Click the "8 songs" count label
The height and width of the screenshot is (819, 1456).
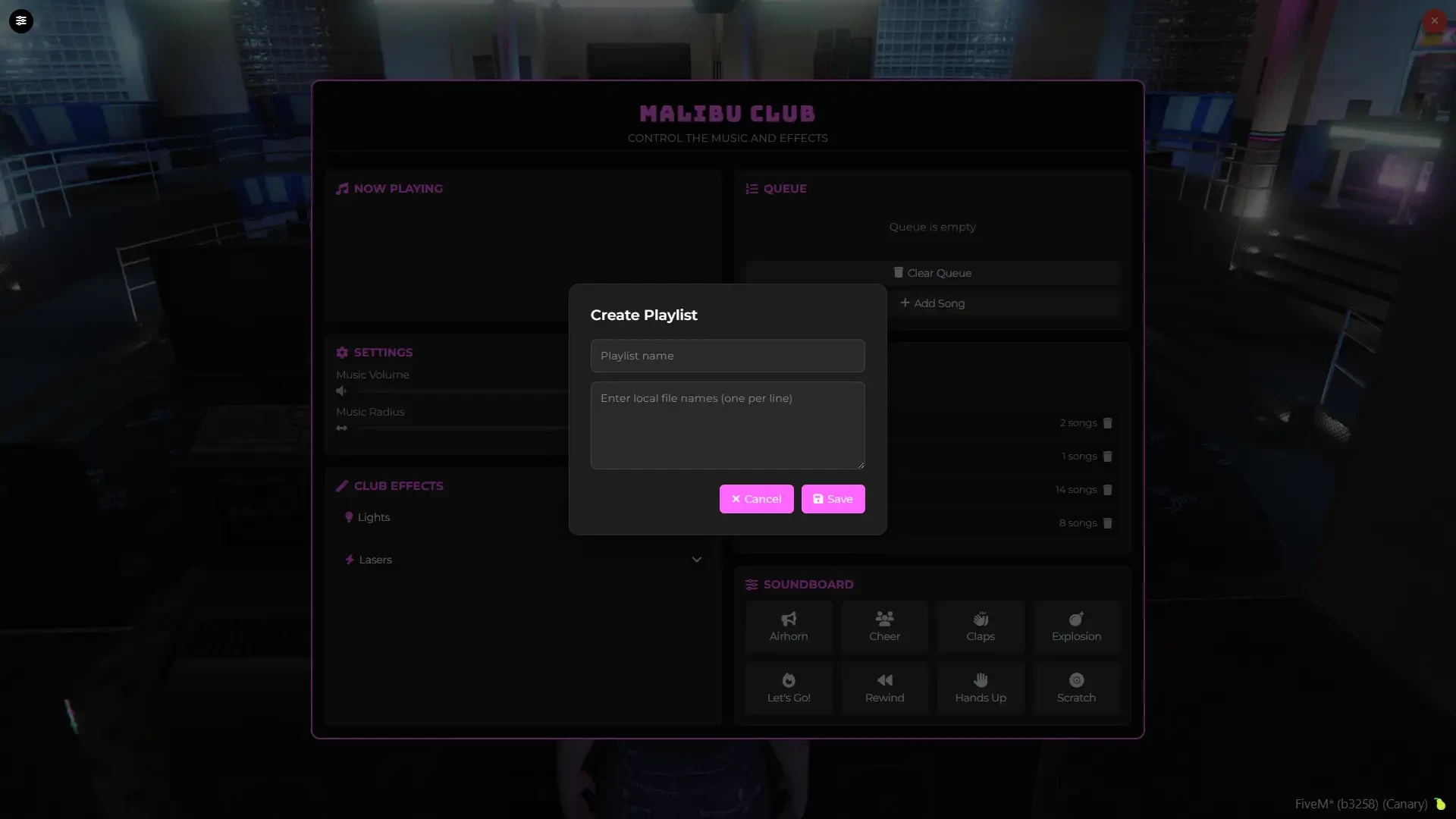(1078, 523)
